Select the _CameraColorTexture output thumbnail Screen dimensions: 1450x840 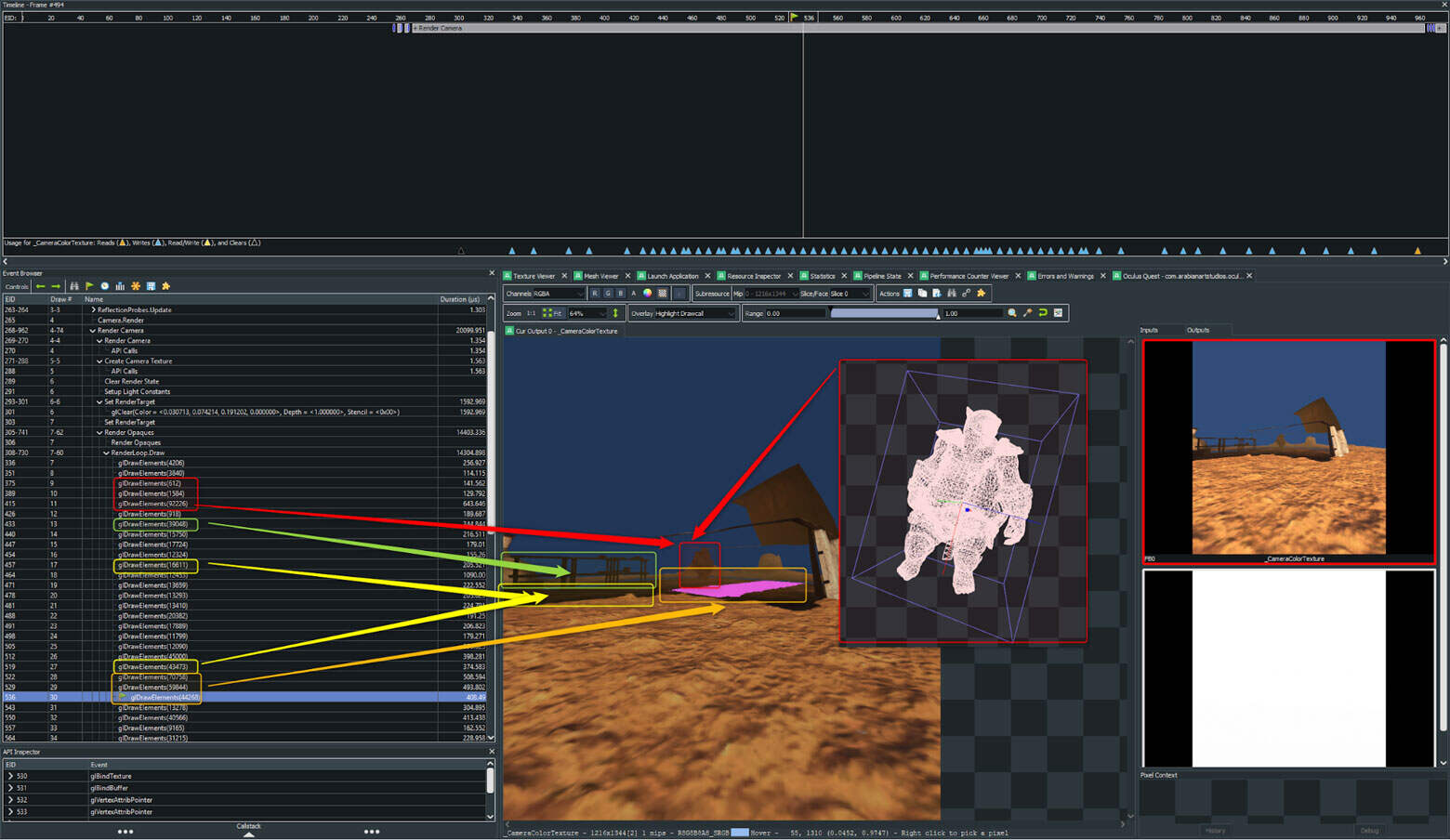click(x=1288, y=452)
